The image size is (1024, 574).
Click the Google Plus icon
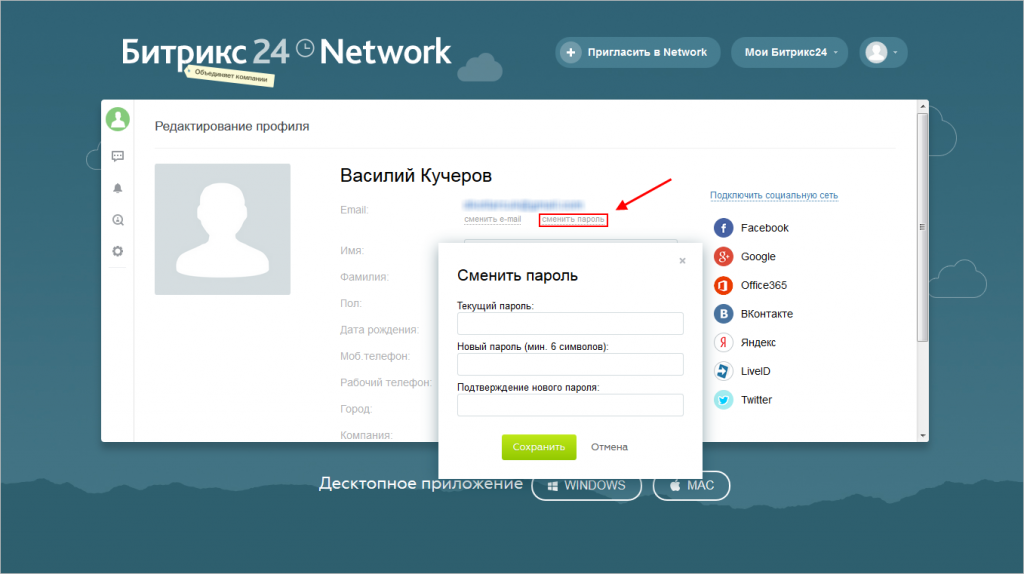(723, 257)
